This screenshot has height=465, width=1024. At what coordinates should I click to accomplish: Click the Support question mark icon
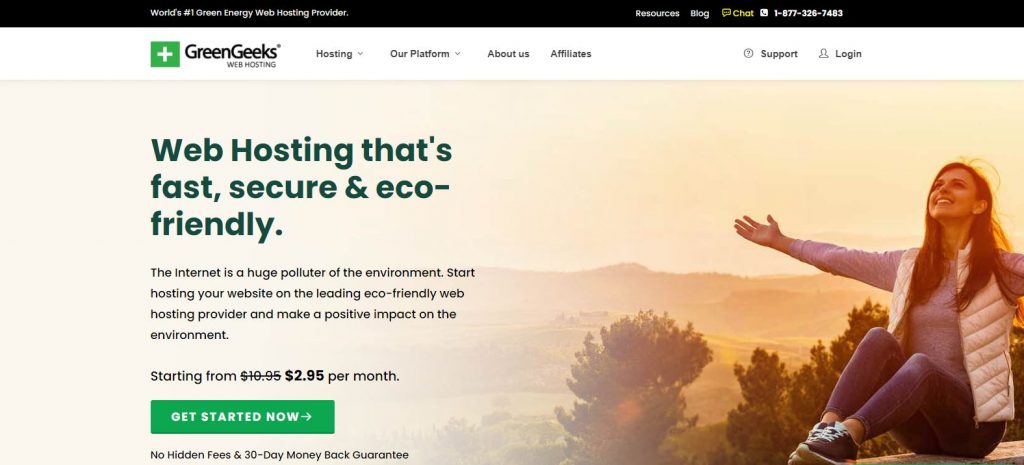pos(748,54)
